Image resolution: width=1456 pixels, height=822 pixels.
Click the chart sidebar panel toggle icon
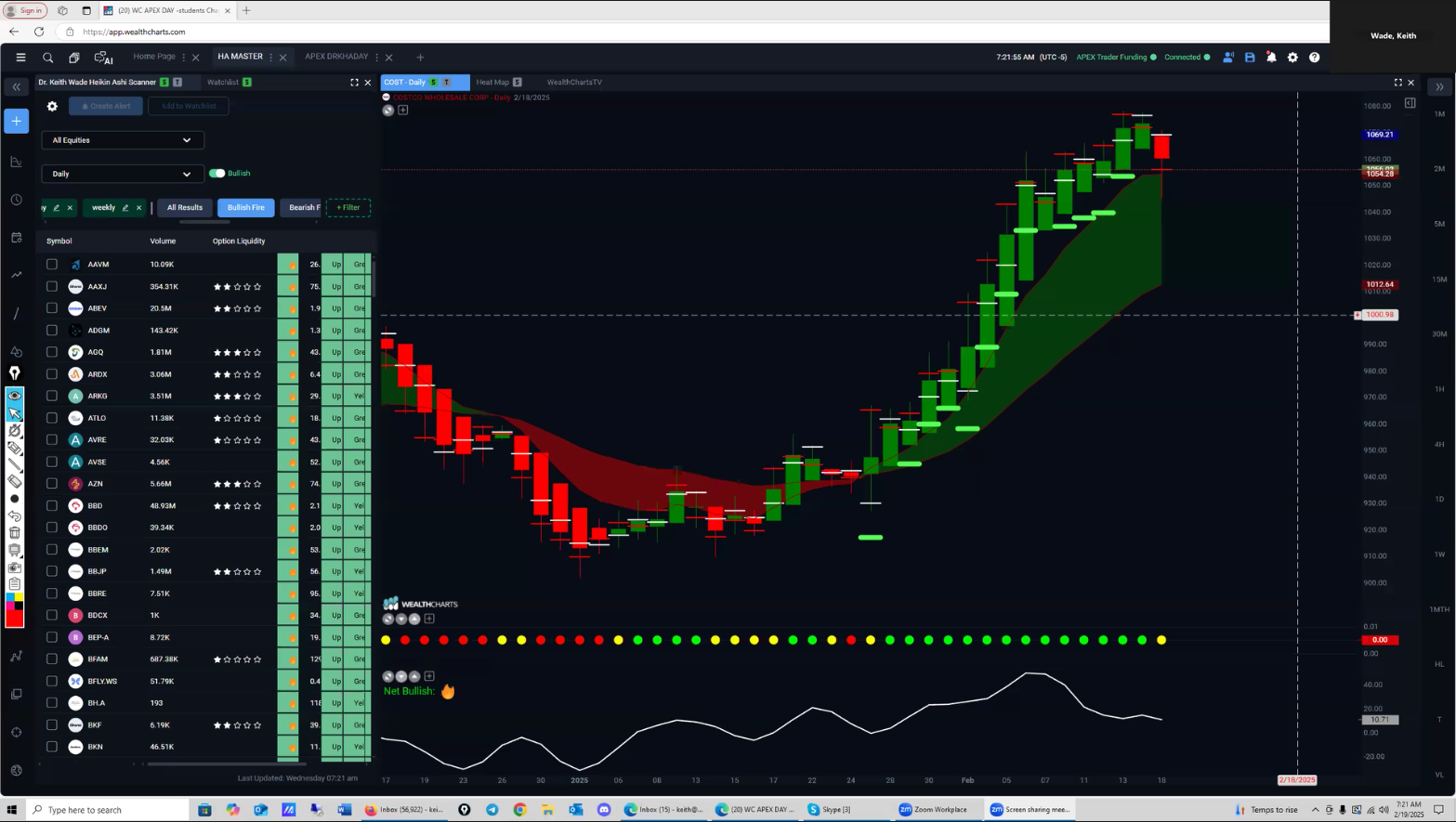tap(1410, 103)
